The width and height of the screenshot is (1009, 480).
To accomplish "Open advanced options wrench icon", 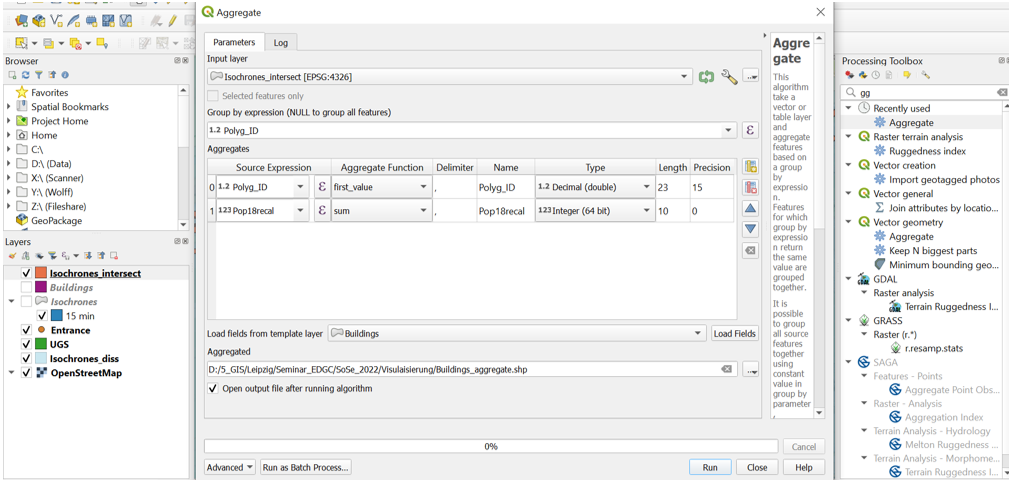I will [729, 77].
